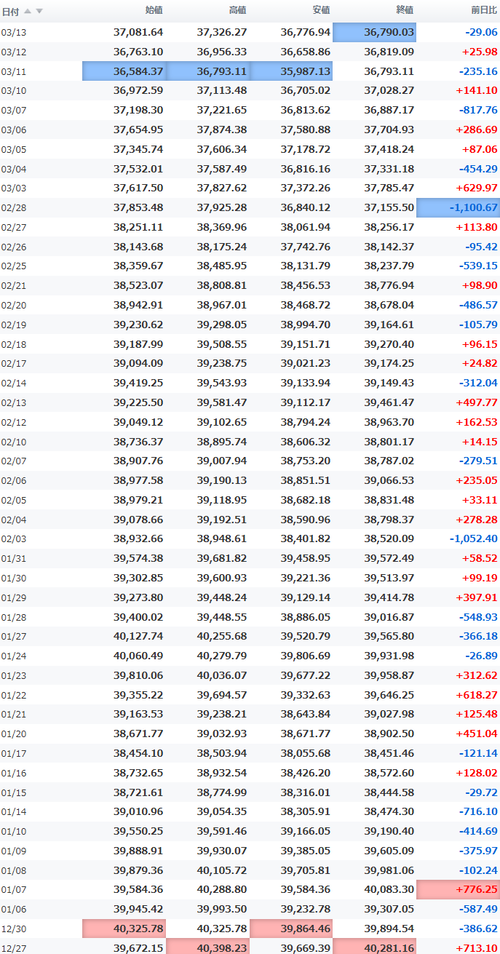Select the +618.27 change on 01/22
This screenshot has height=954, width=500.
click(477, 694)
